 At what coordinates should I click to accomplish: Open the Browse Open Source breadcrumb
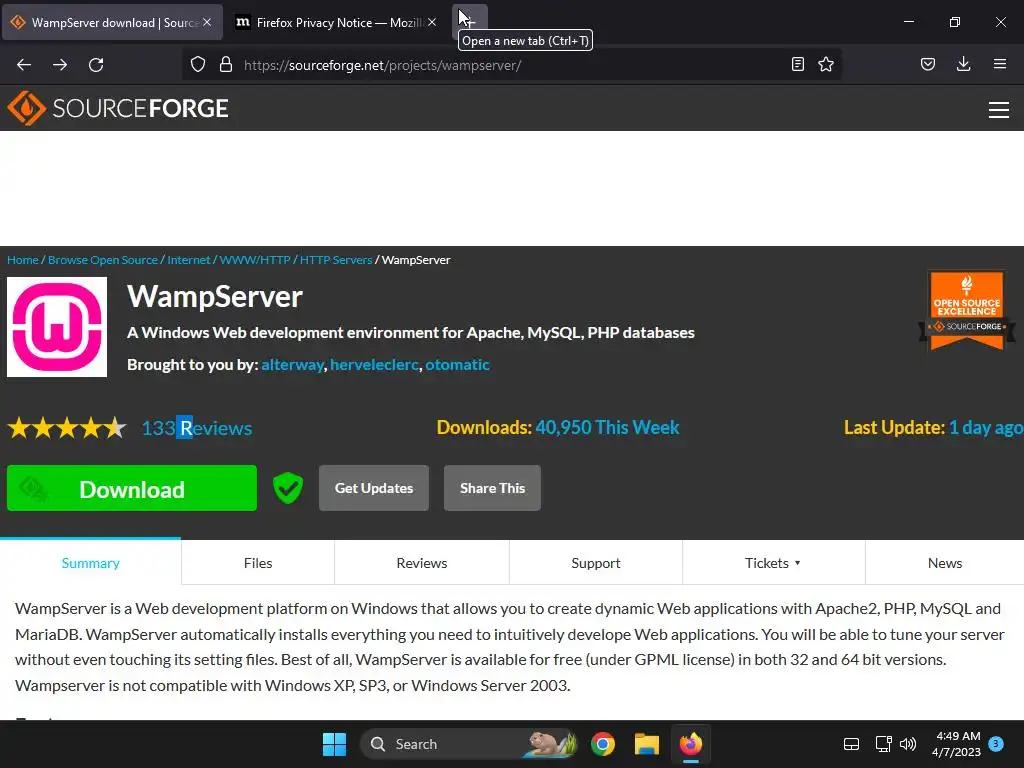[103, 260]
